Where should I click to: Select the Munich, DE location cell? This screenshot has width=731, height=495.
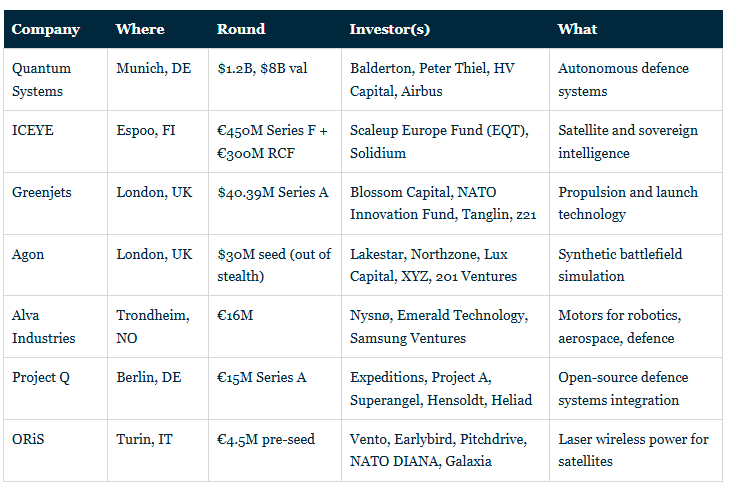pyautogui.click(x=158, y=80)
